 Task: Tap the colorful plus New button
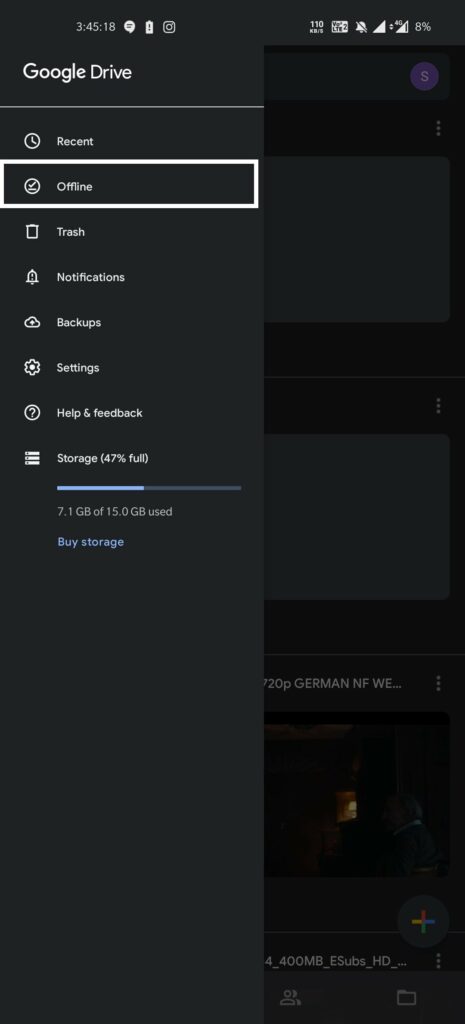423,921
